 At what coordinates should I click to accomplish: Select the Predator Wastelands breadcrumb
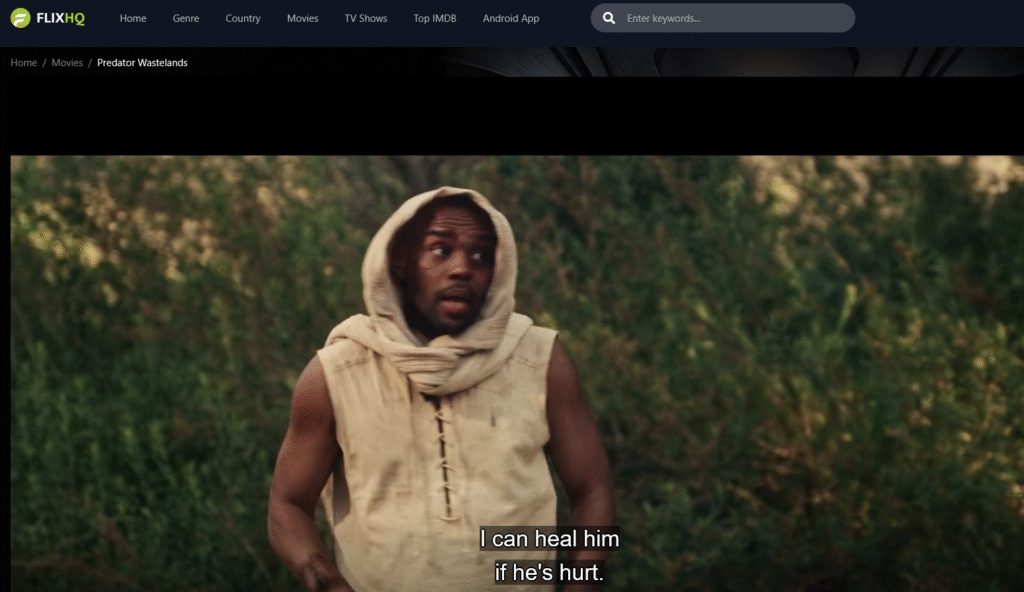tap(141, 62)
